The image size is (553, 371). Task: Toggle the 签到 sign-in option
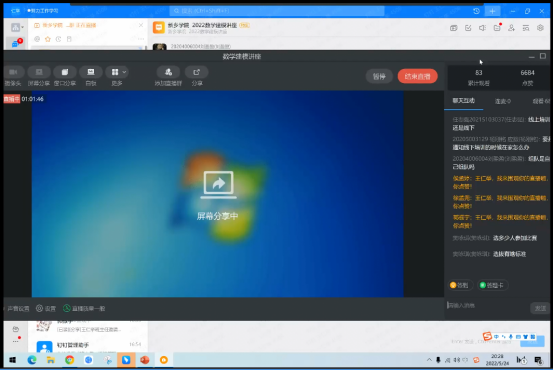[460, 285]
